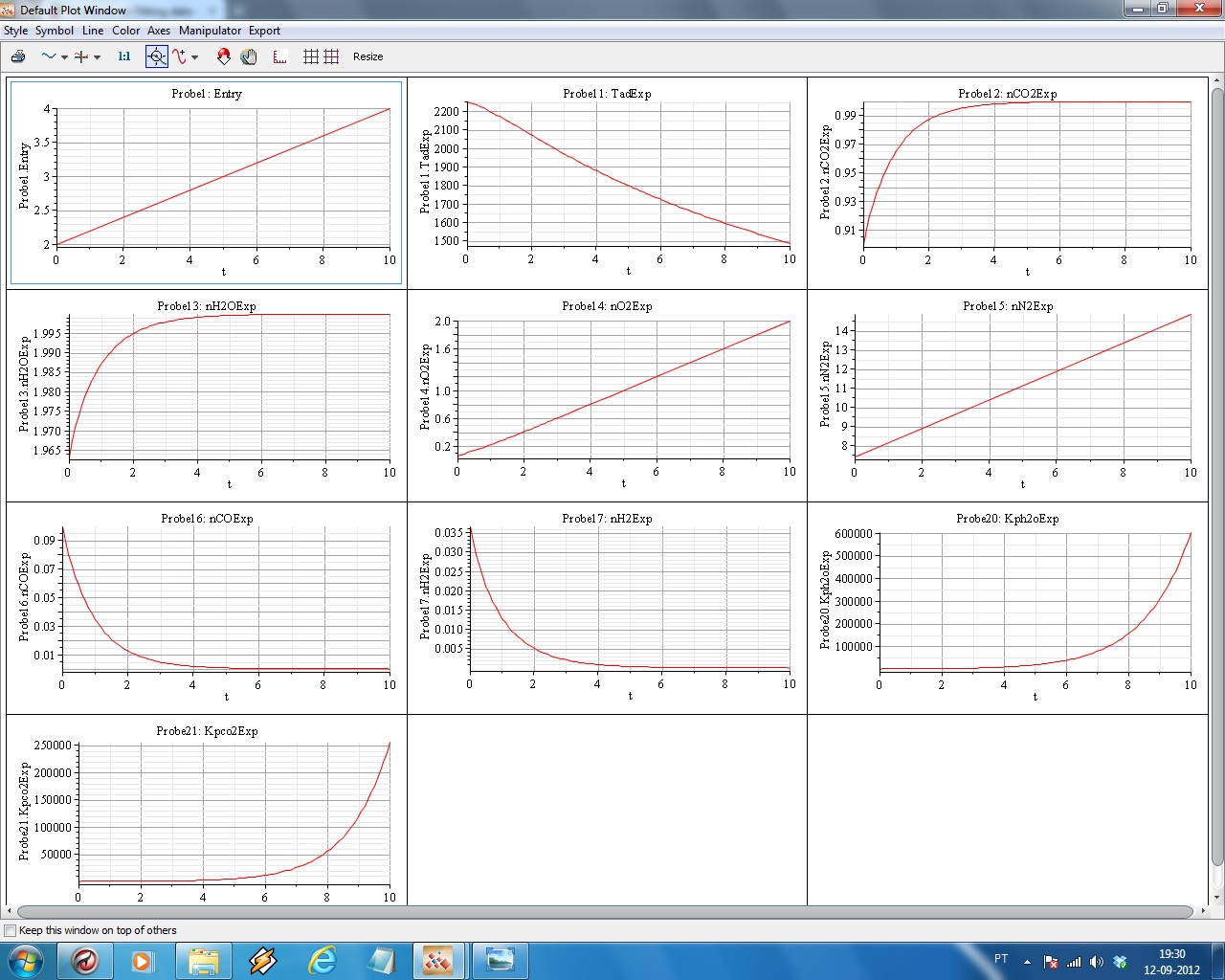Click the horizontal scrollbar at bottom

(x=605, y=912)
